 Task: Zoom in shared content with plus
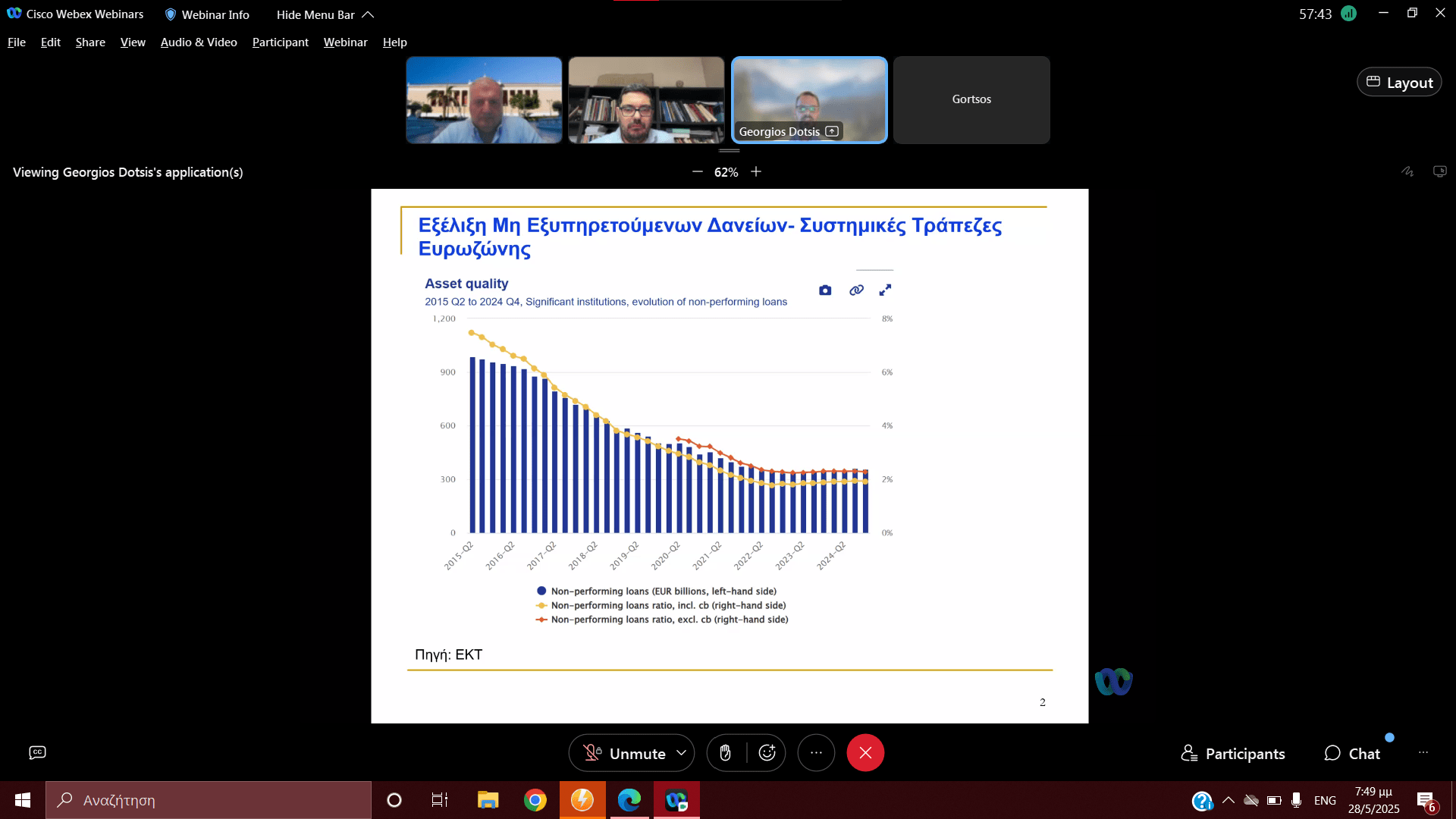(x=756, y=172)
